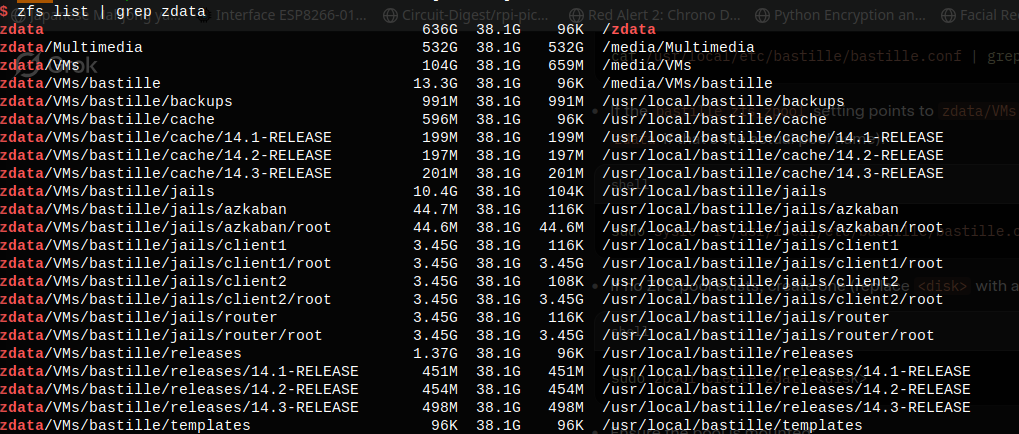Viewport: 1019px width, 434px height.
Task: Click the zdata/VMs/bastille/backups dataset name
Action: (x=116, y=101)
